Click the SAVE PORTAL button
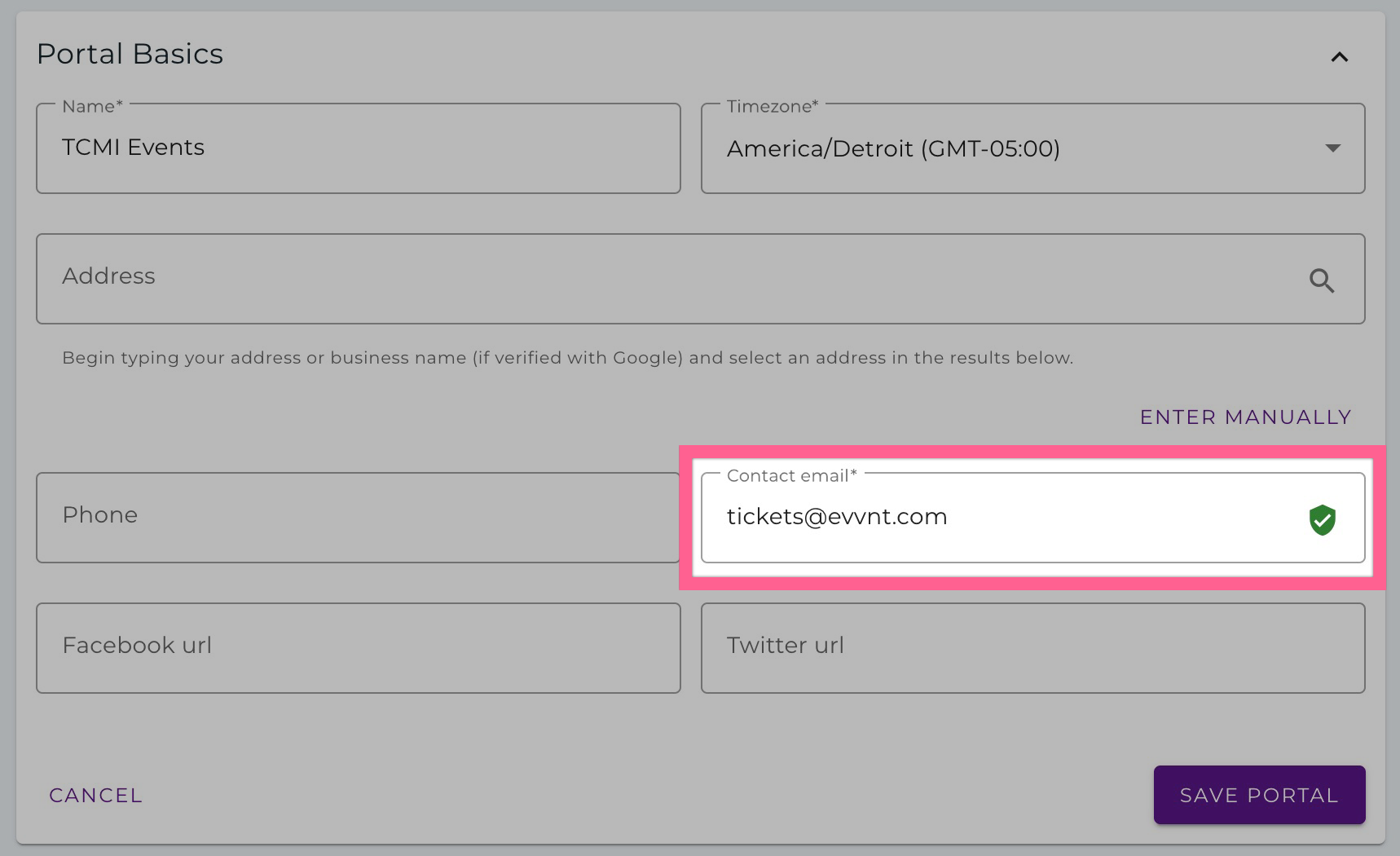The height and width of the screenshot is (856, 1400). tap(1258, 795)
